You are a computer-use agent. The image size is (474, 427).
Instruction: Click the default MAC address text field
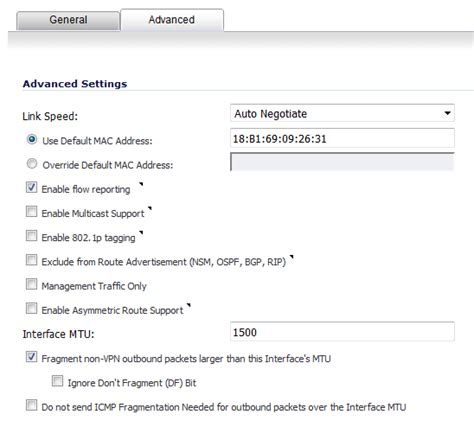[342, 138]
